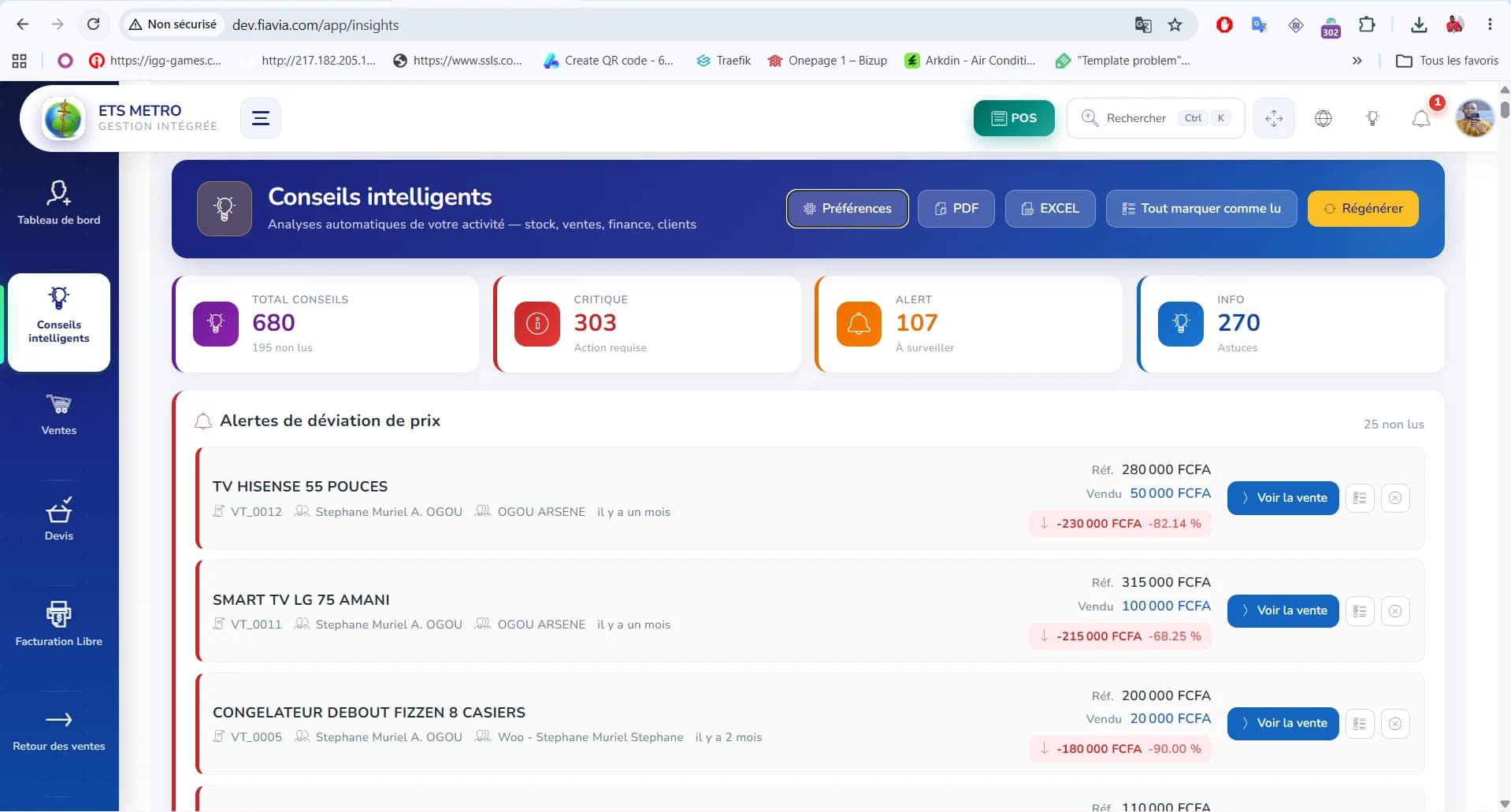Image resolution: width=1511 pixels, height=812 pixels.
Task: Click the ETS METRO logo
Action: pos(63,119)
